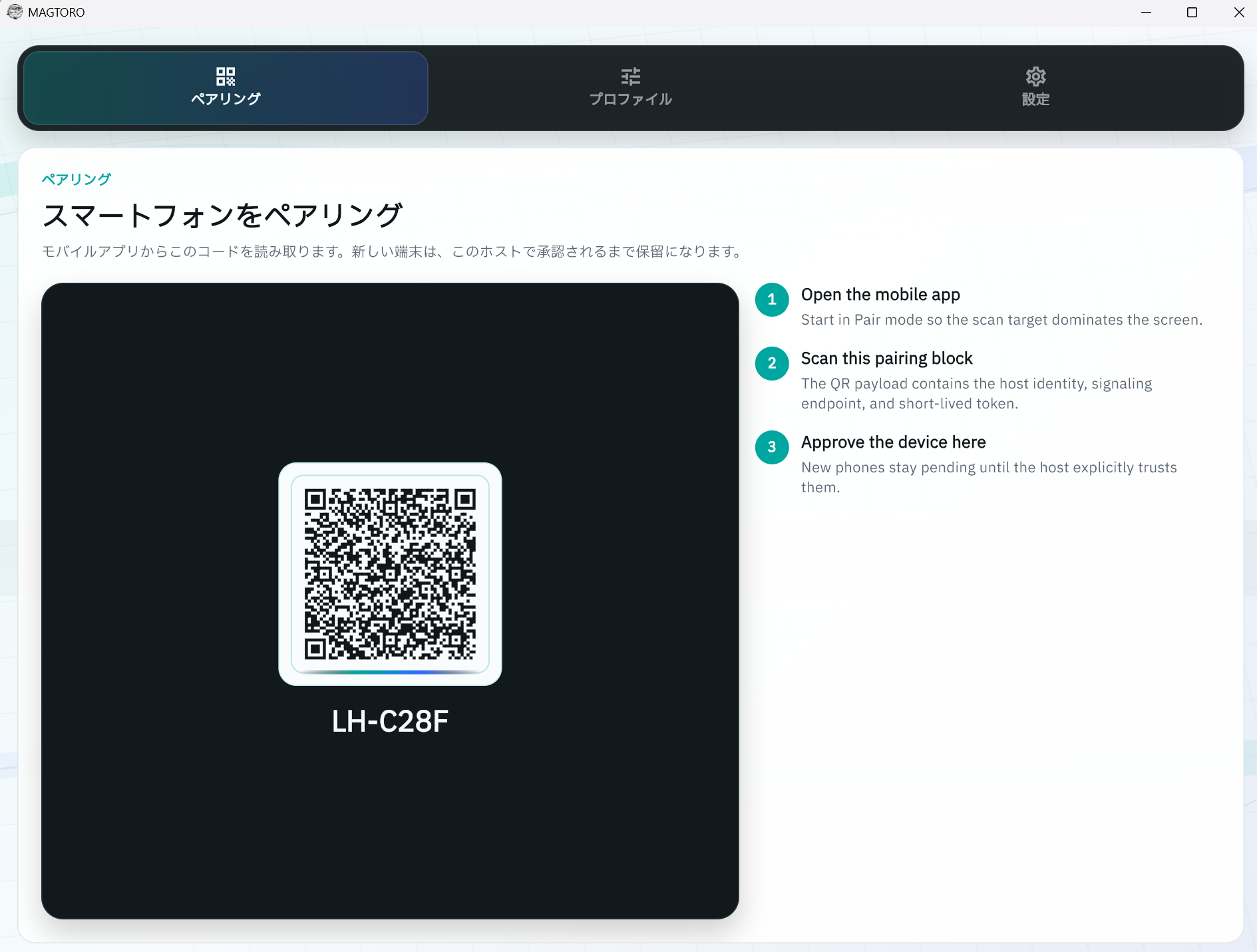Open the ペアリング tab
The width and height of the screenshot is (1257, 952).
point(226,88)
